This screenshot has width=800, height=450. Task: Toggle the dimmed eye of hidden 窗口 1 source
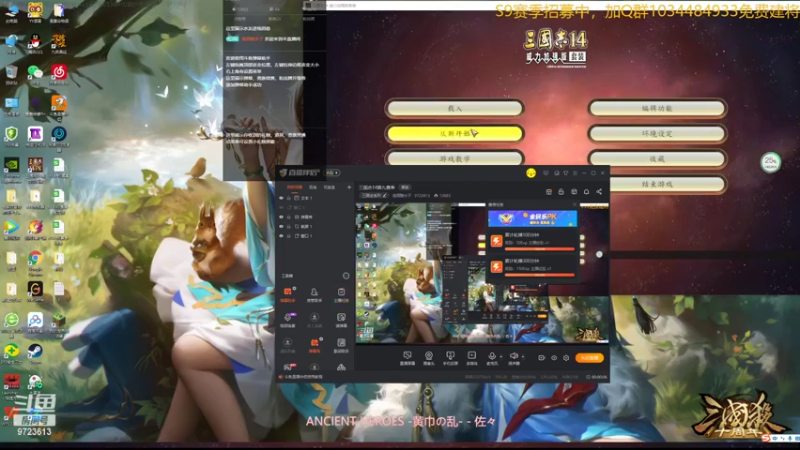point(281,208)
